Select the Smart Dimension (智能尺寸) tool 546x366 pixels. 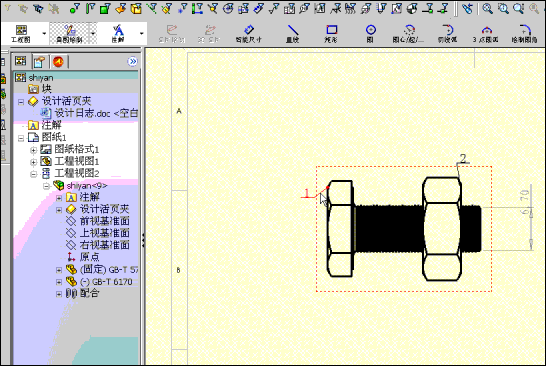[x=248, y=34]
